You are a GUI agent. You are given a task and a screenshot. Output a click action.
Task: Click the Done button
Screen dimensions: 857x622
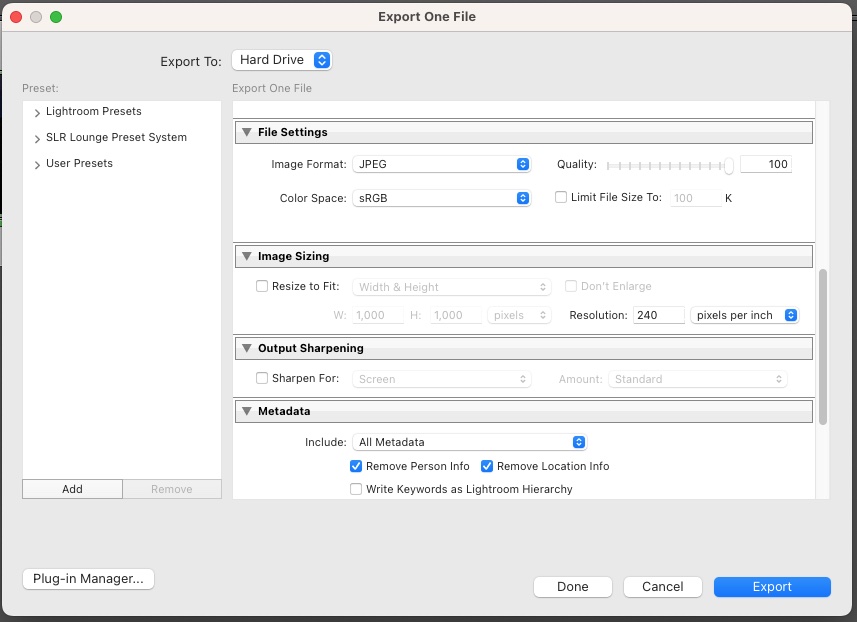573,586
